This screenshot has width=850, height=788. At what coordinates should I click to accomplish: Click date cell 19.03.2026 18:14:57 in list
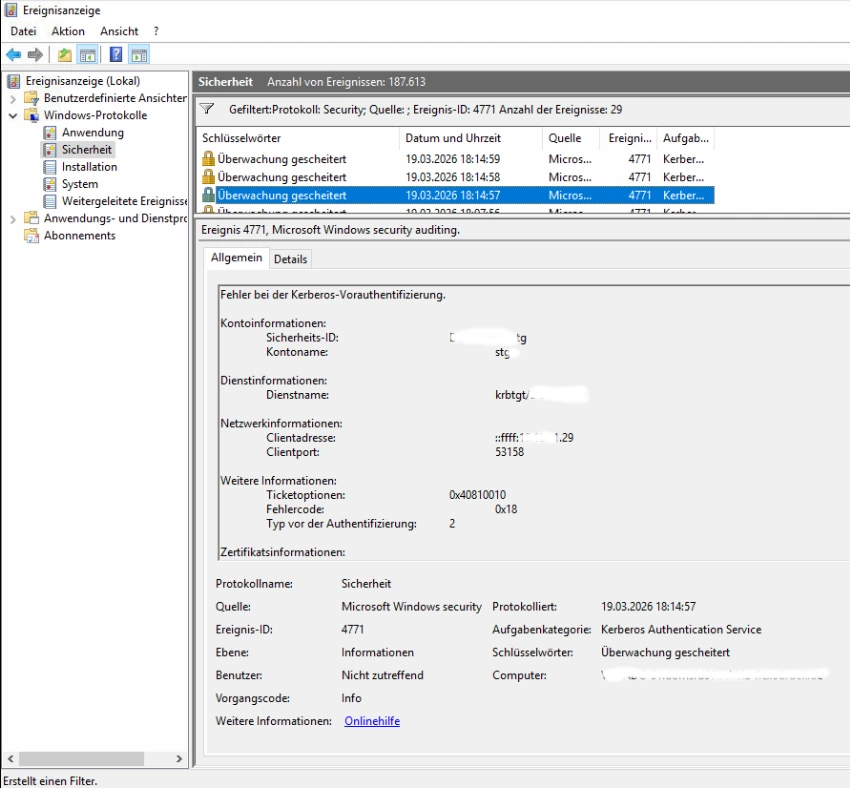[x=453, y=195]
